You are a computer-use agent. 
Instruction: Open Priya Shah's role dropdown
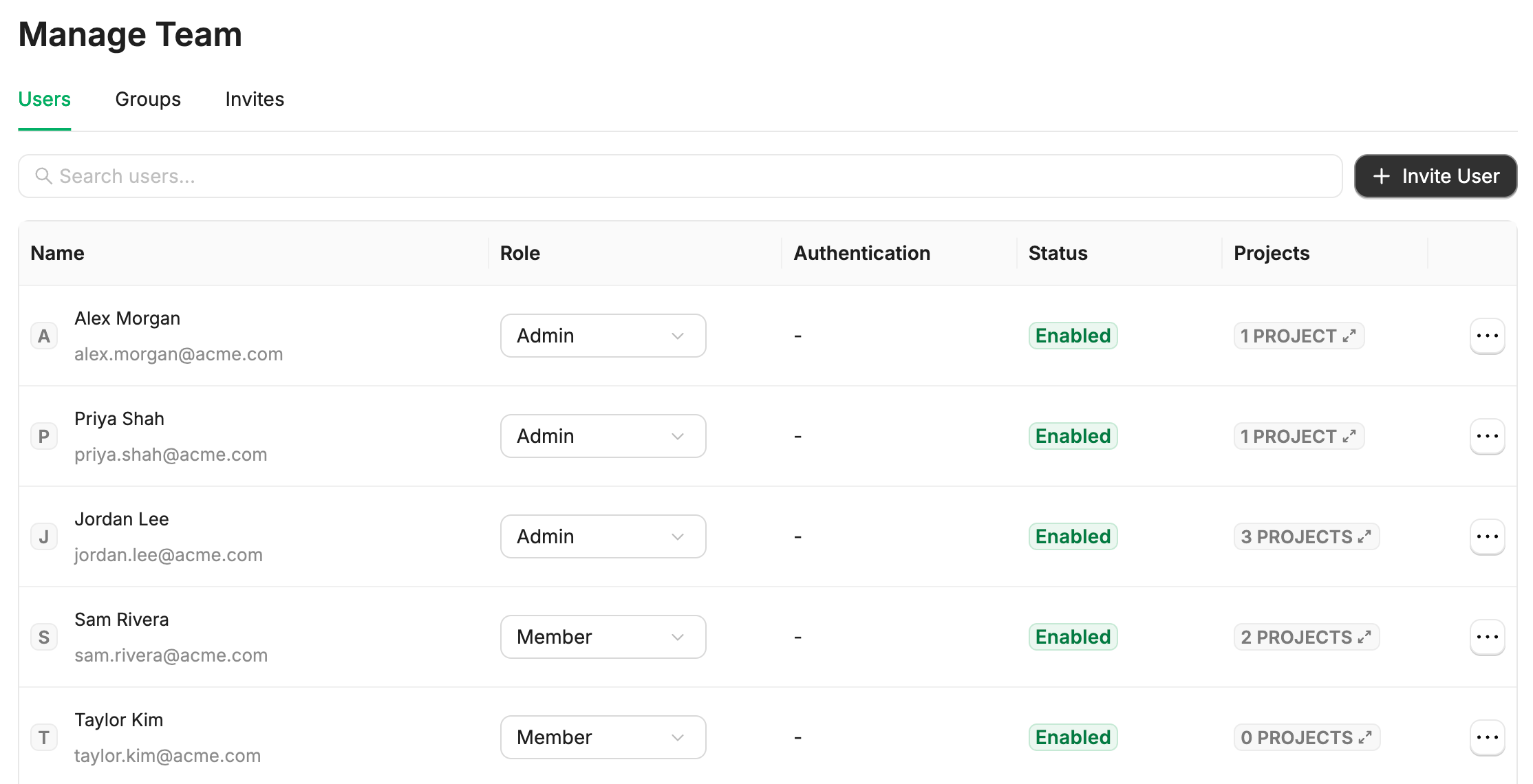point(603,436)
